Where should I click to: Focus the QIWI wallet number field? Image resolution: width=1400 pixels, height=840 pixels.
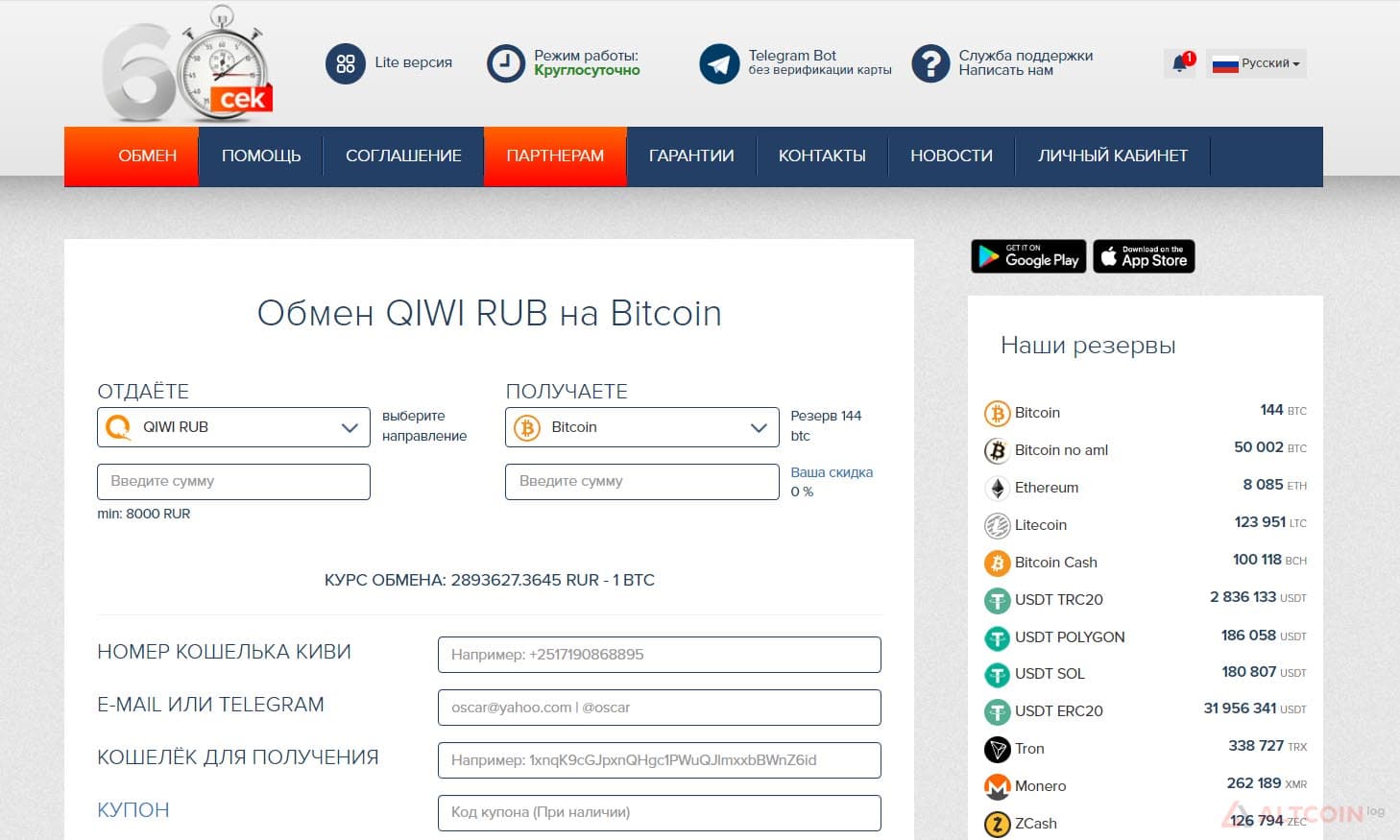(x=659, y=655)
